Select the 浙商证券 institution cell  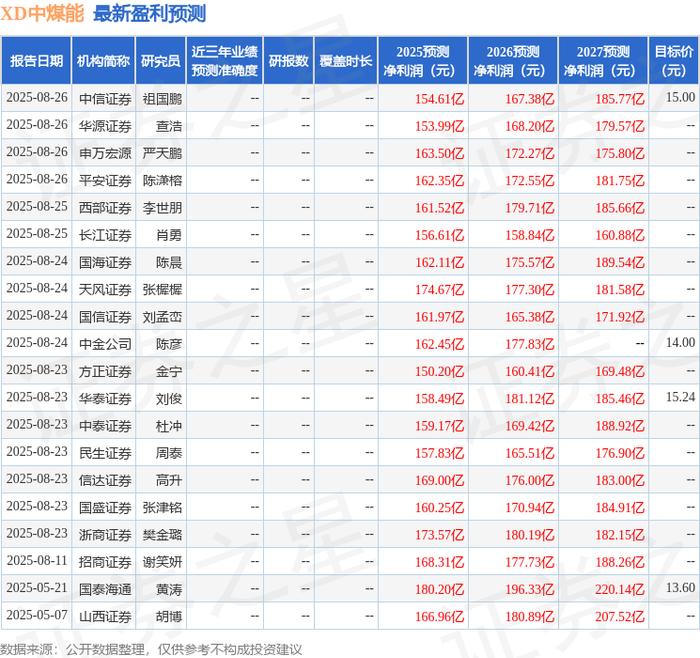(x=105, y=534)
